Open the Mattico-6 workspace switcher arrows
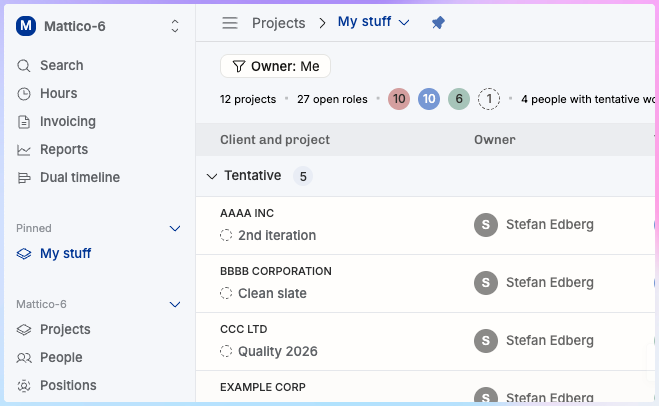 point(175,26)
